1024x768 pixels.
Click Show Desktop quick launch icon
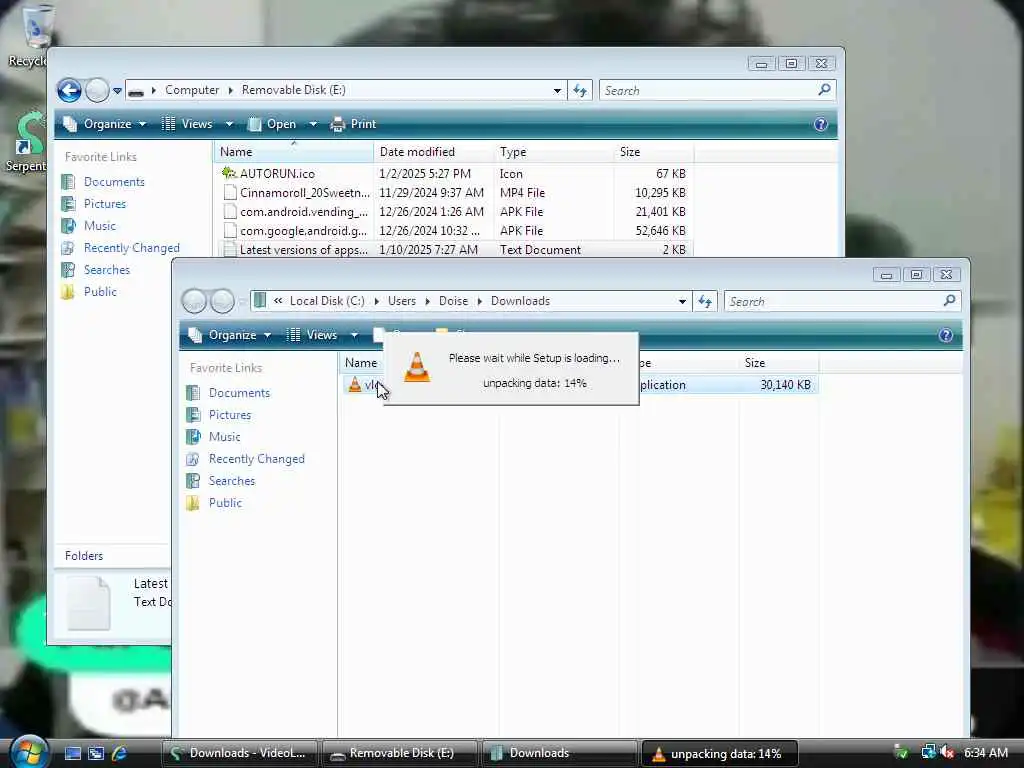pos(73,753)
